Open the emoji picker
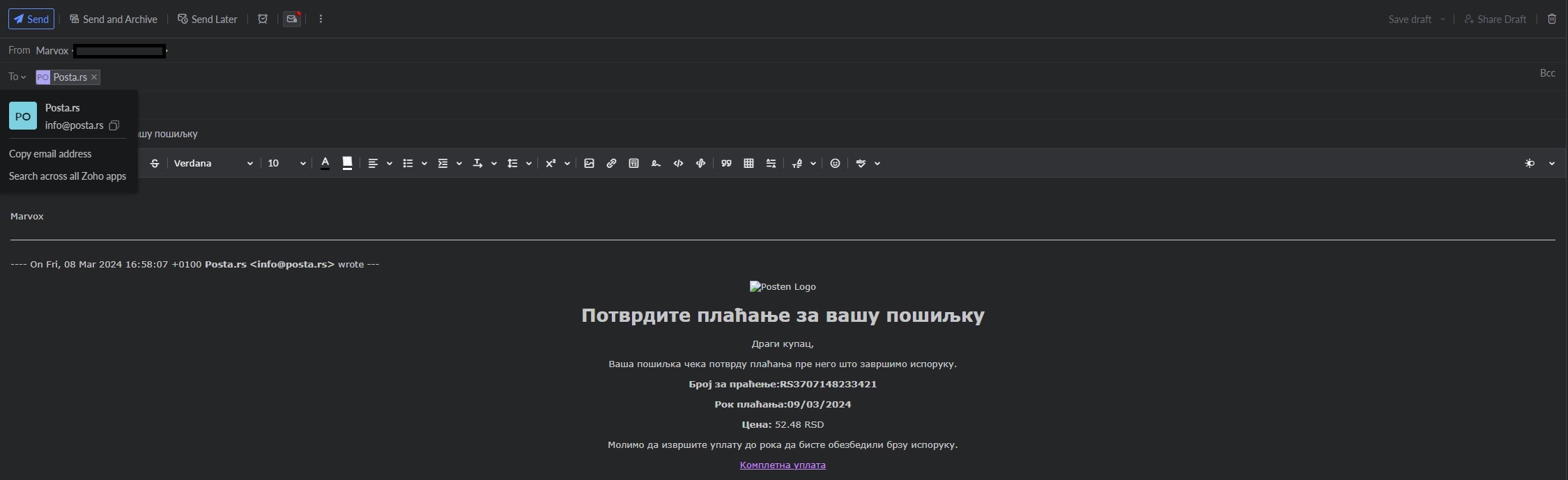 835,163
